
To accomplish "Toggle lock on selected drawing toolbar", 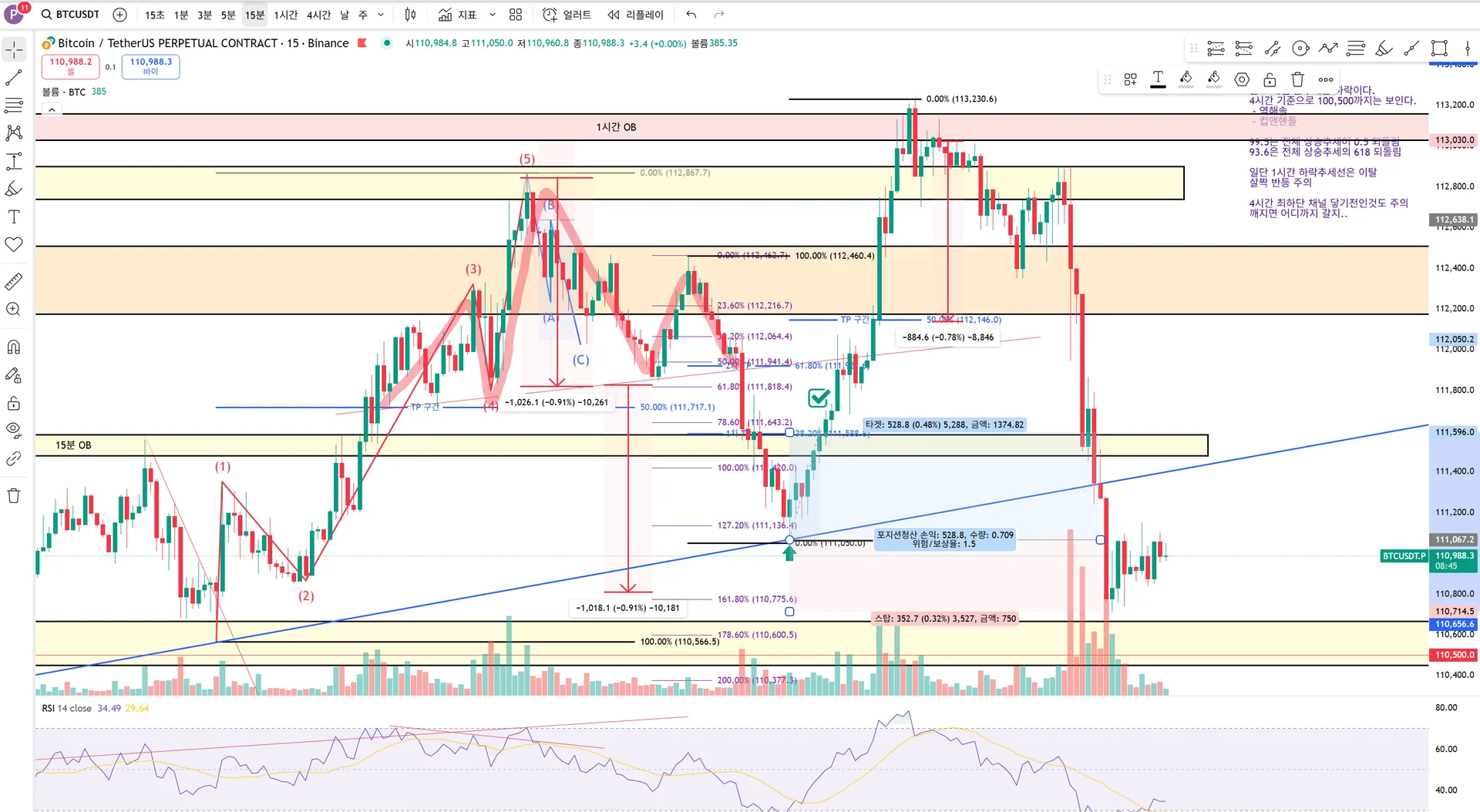I will 1270,79.
